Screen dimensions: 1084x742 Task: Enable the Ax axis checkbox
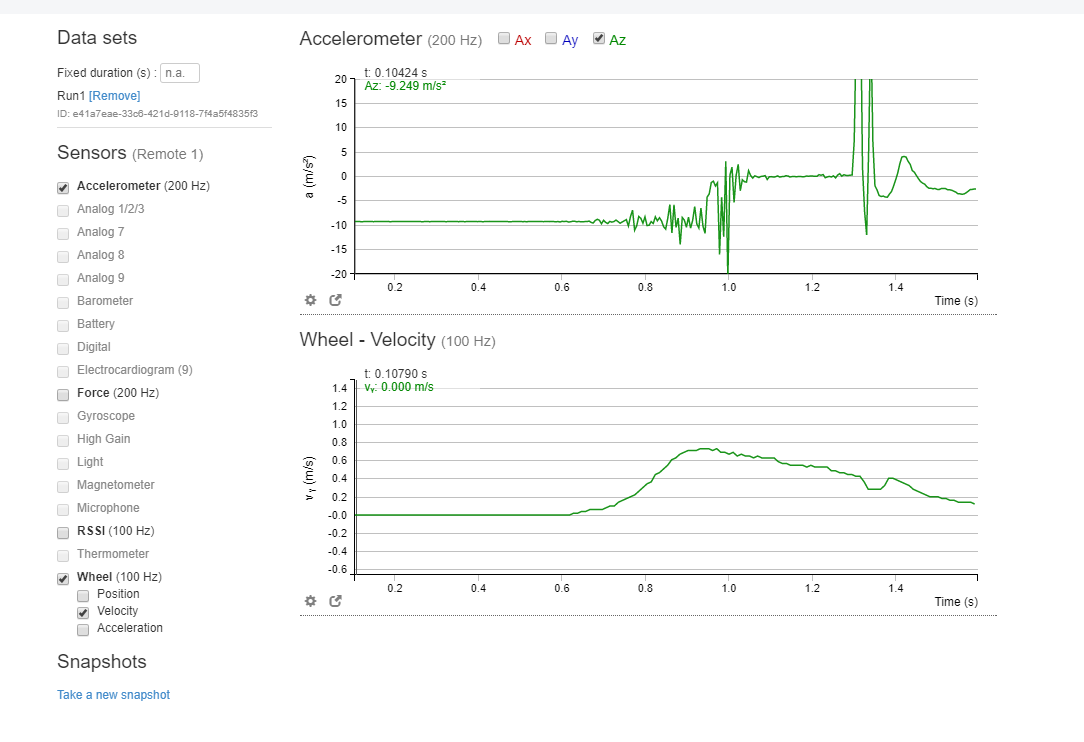pos(504,39)
